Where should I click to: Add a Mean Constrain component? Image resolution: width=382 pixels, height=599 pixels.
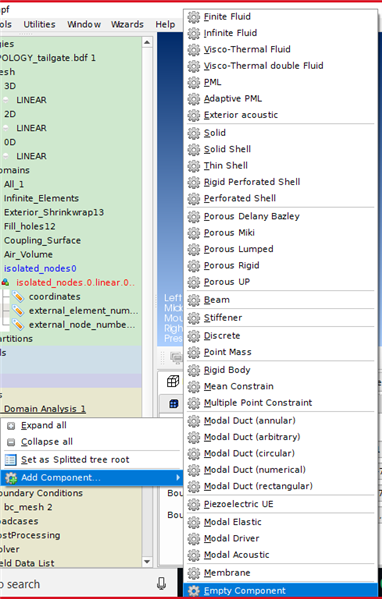281,387
